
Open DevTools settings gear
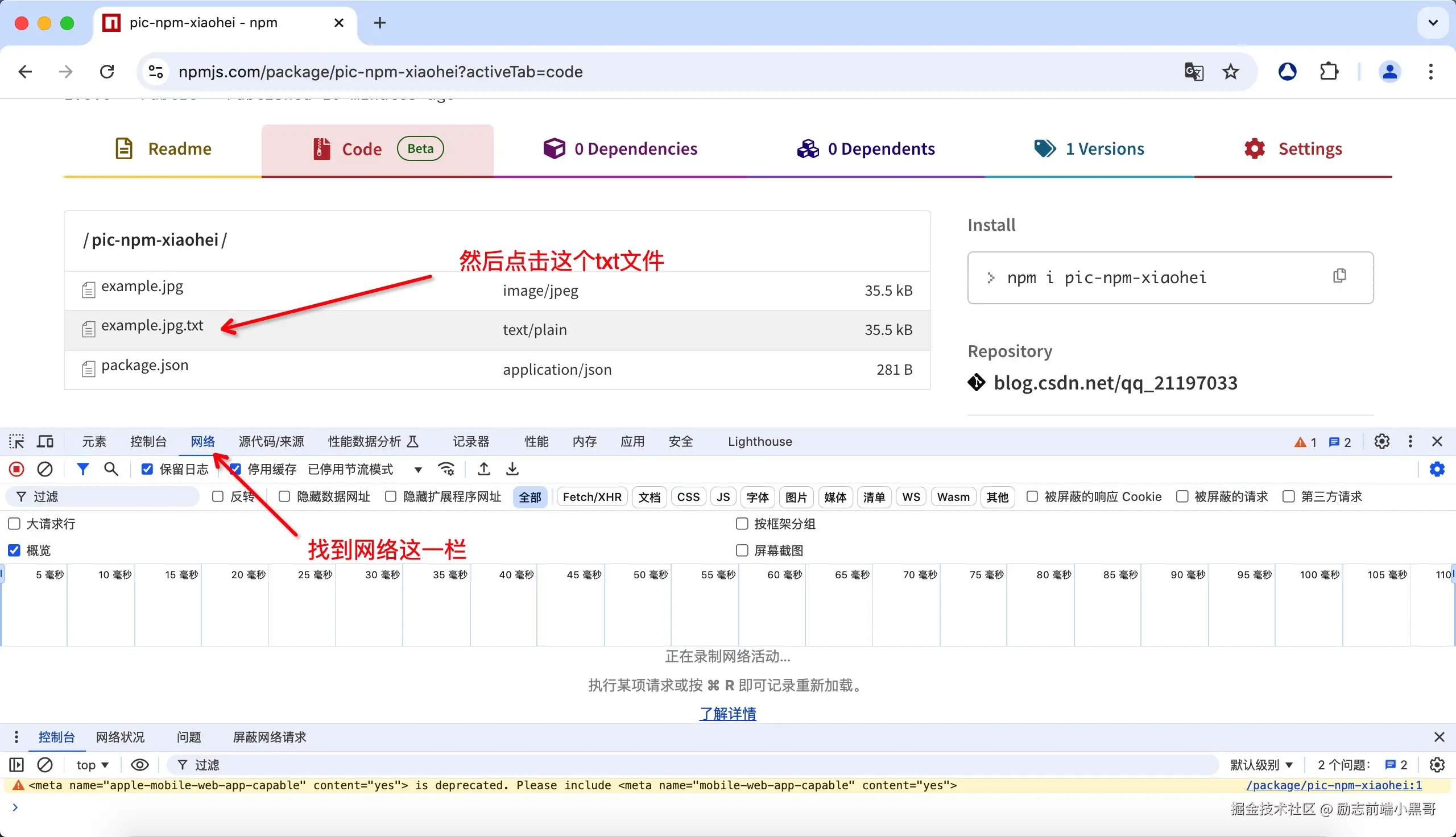tap(1381, 441)
